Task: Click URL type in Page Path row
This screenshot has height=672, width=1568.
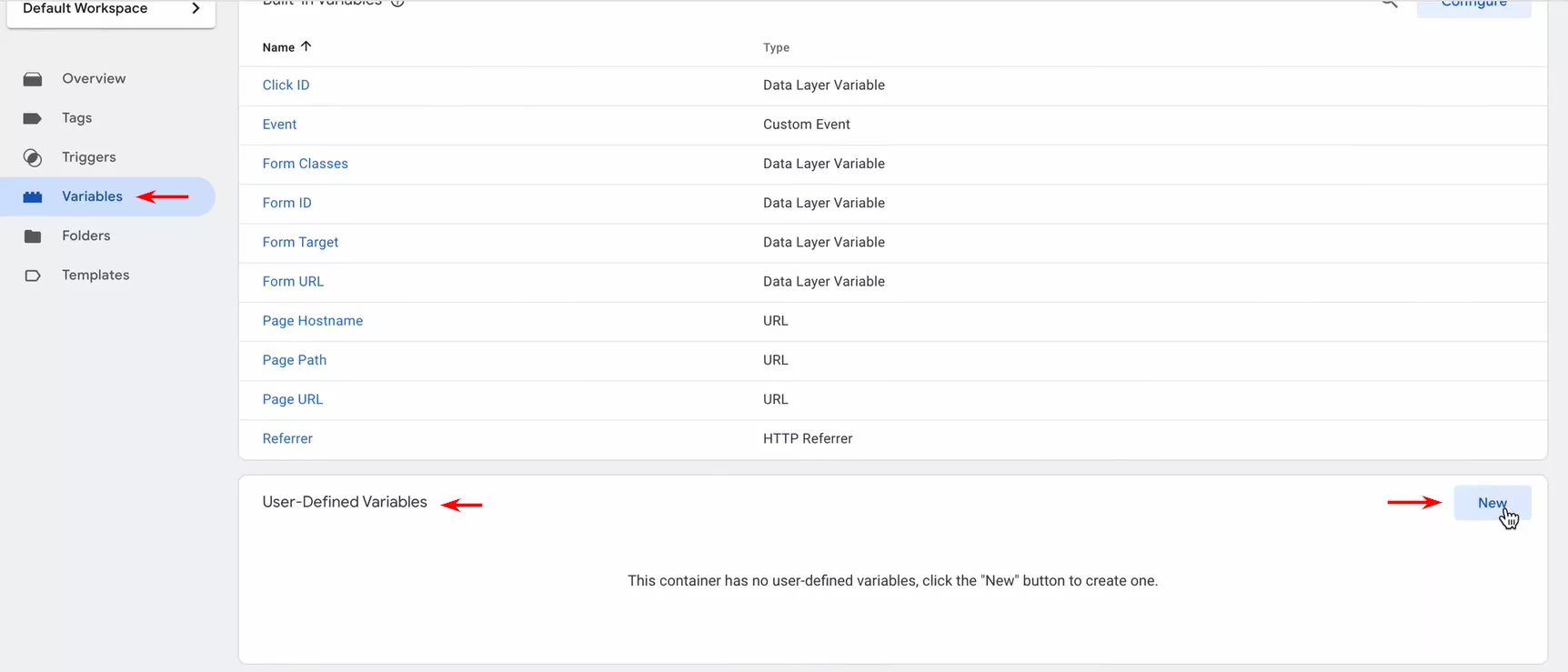Action: click(776, 360)
